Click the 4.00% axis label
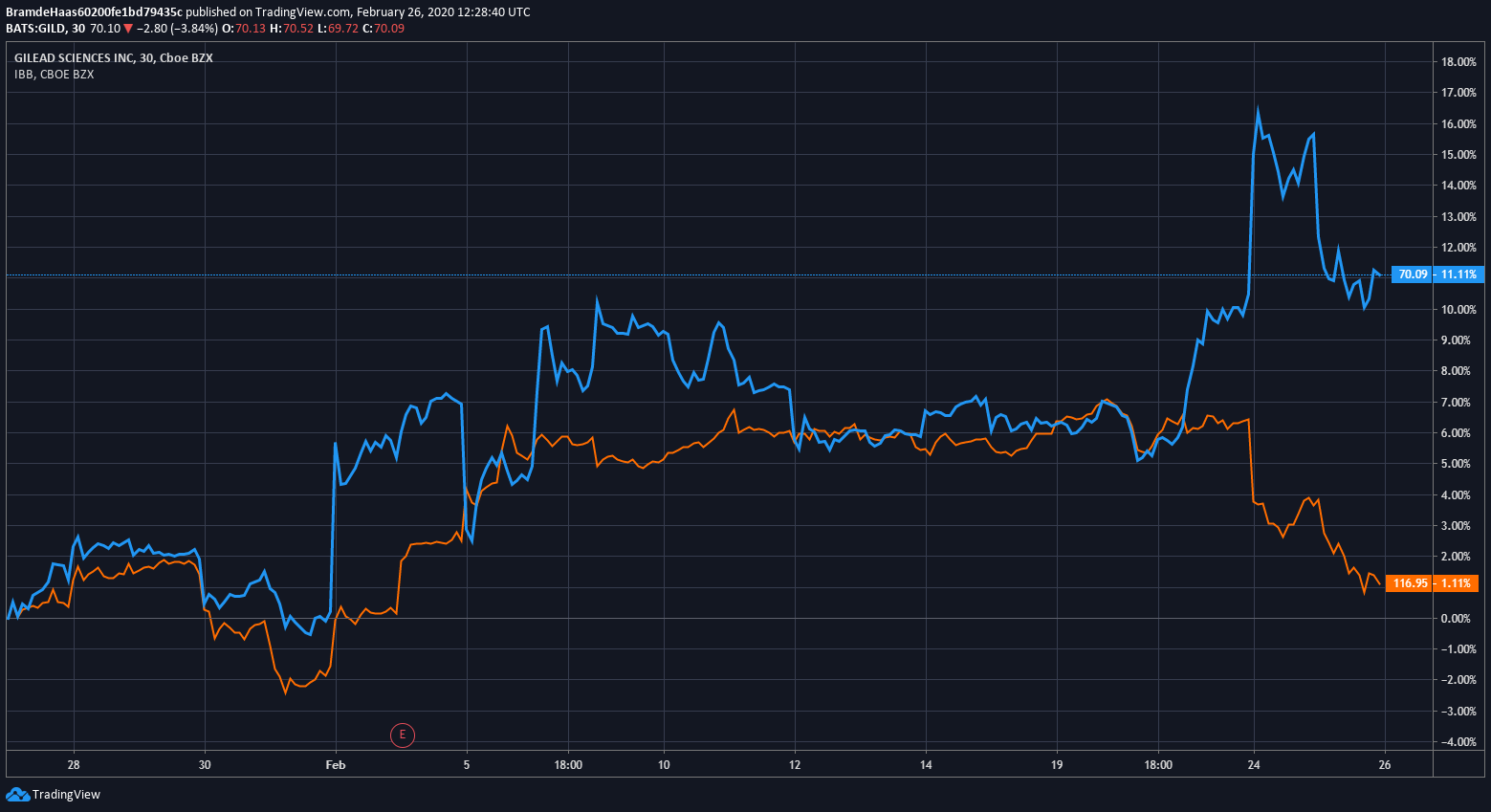The height and width of the screenshot is (812, 1491). click(x=1456, y=495)
